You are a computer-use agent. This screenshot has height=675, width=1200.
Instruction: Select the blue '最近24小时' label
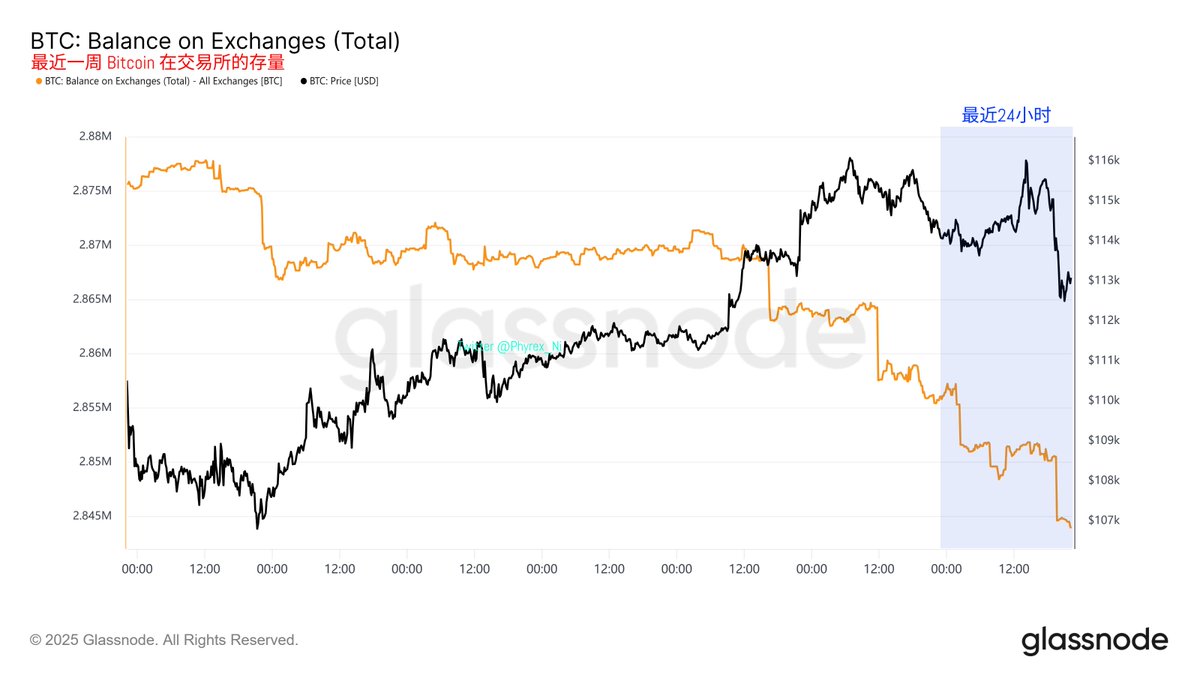point(1006,116)
